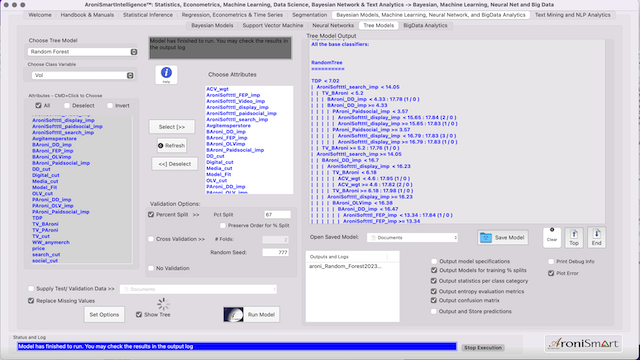Screen dimensions: 640x360
Task: Select ACV_wgt in Choose Attributes list
Action: 217,89
